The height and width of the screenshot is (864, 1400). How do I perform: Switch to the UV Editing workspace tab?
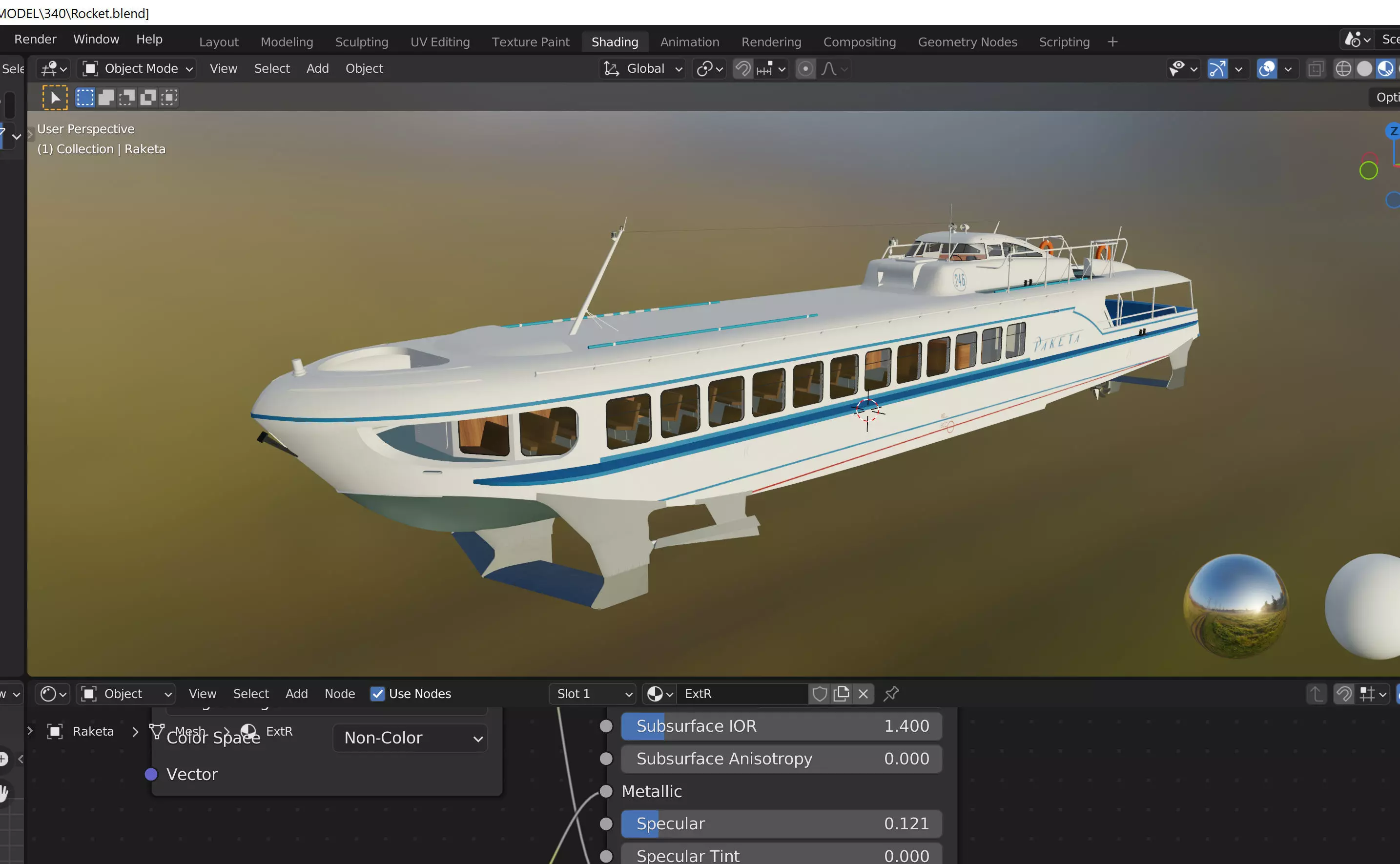pos(440,42)
